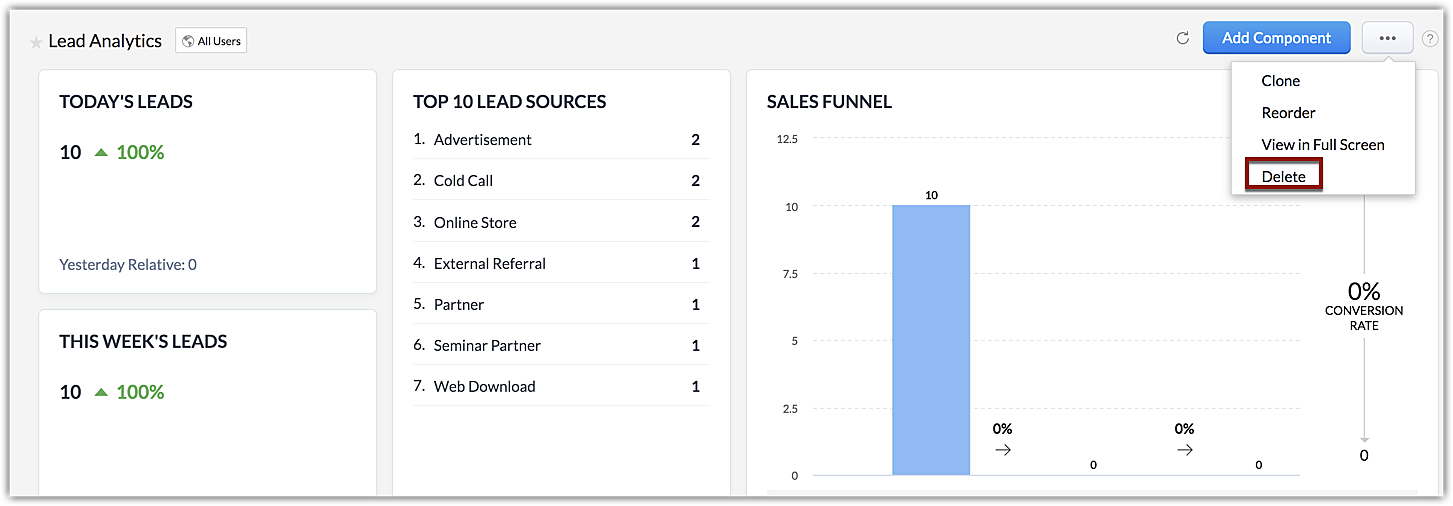Select Advertisement in Top 10 Lead Sources
This screenshot has height=506, width=1453.
tap(483, 140)
